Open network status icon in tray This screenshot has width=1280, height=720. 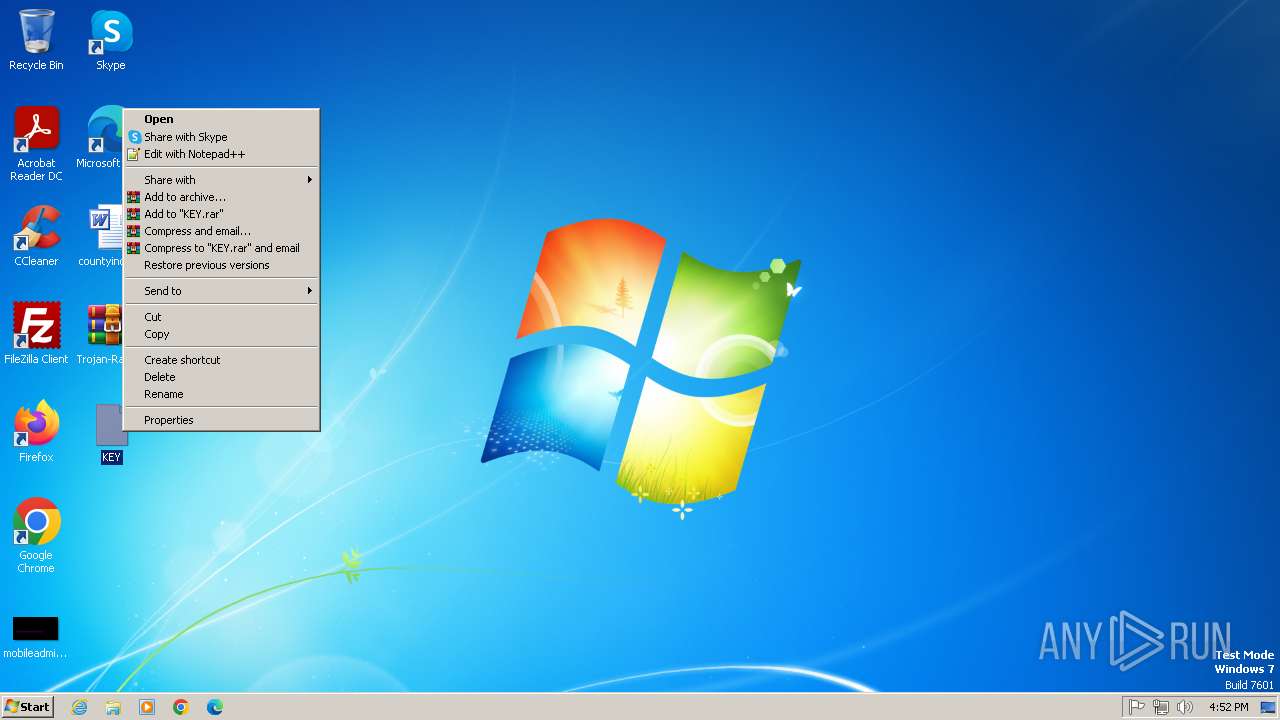1161,707
